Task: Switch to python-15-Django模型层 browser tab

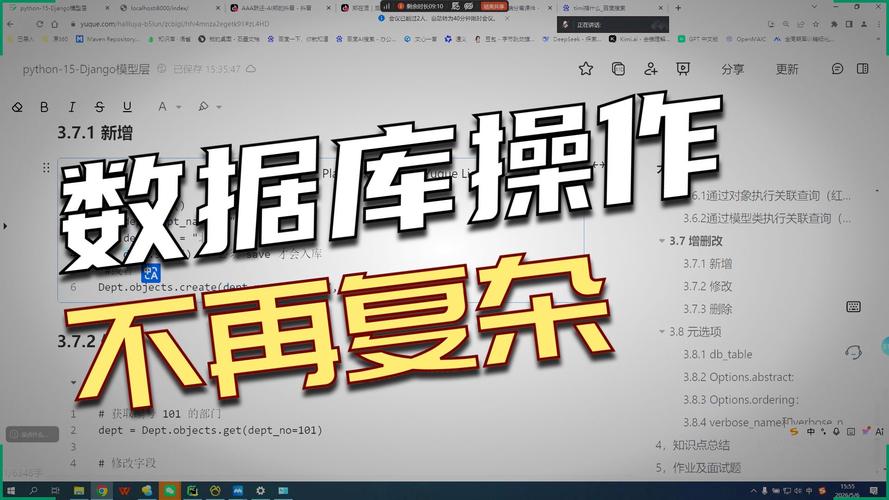Action: 56,8
